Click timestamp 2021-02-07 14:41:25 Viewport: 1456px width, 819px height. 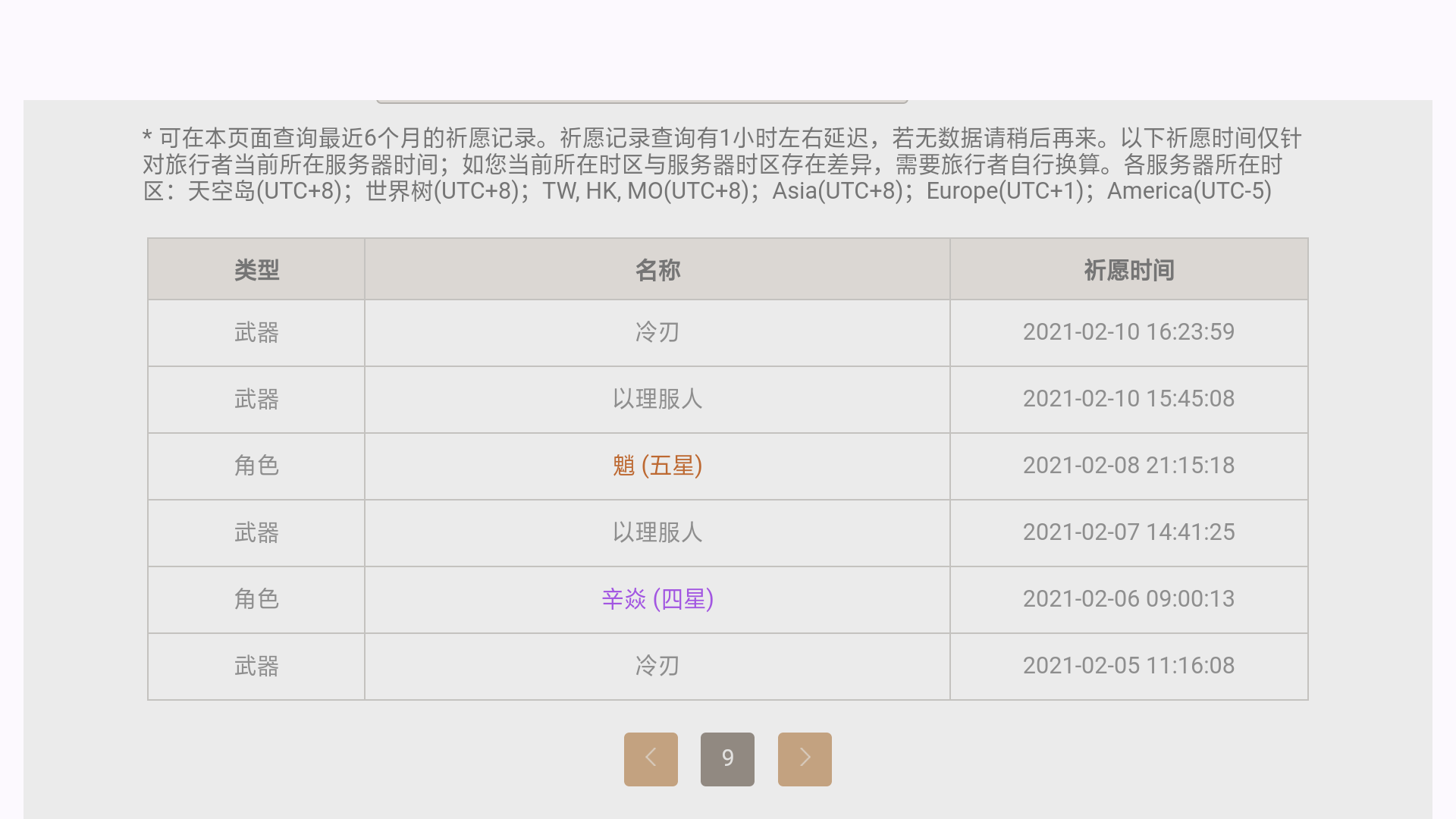pos(1129,532)
